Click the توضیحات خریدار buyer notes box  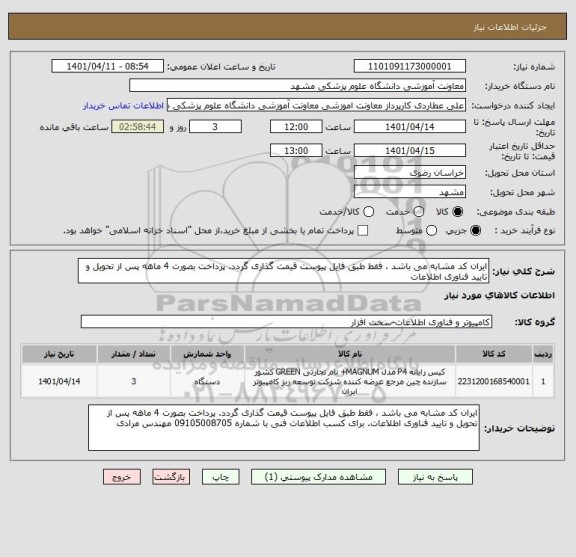284,428
